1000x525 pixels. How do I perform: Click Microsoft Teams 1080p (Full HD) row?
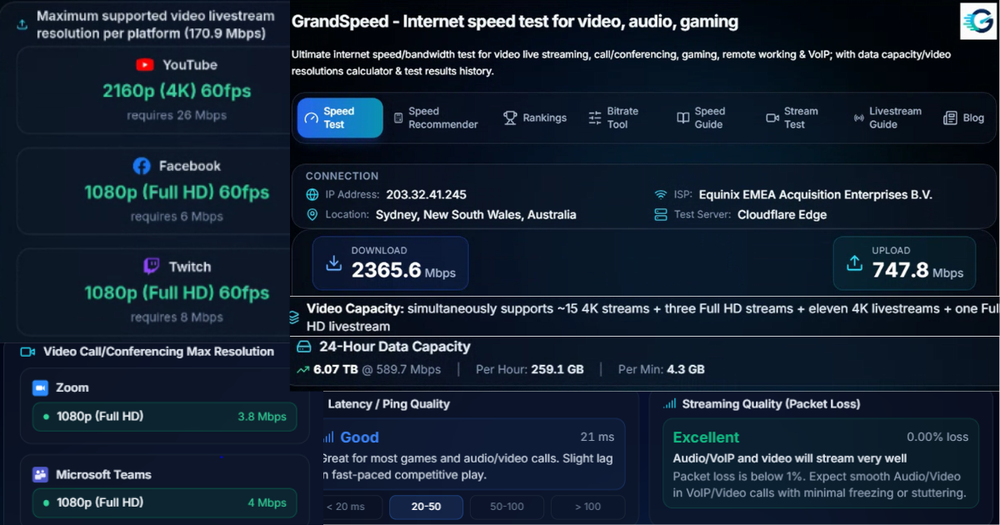pyautogui.click(x=165, y=503)
